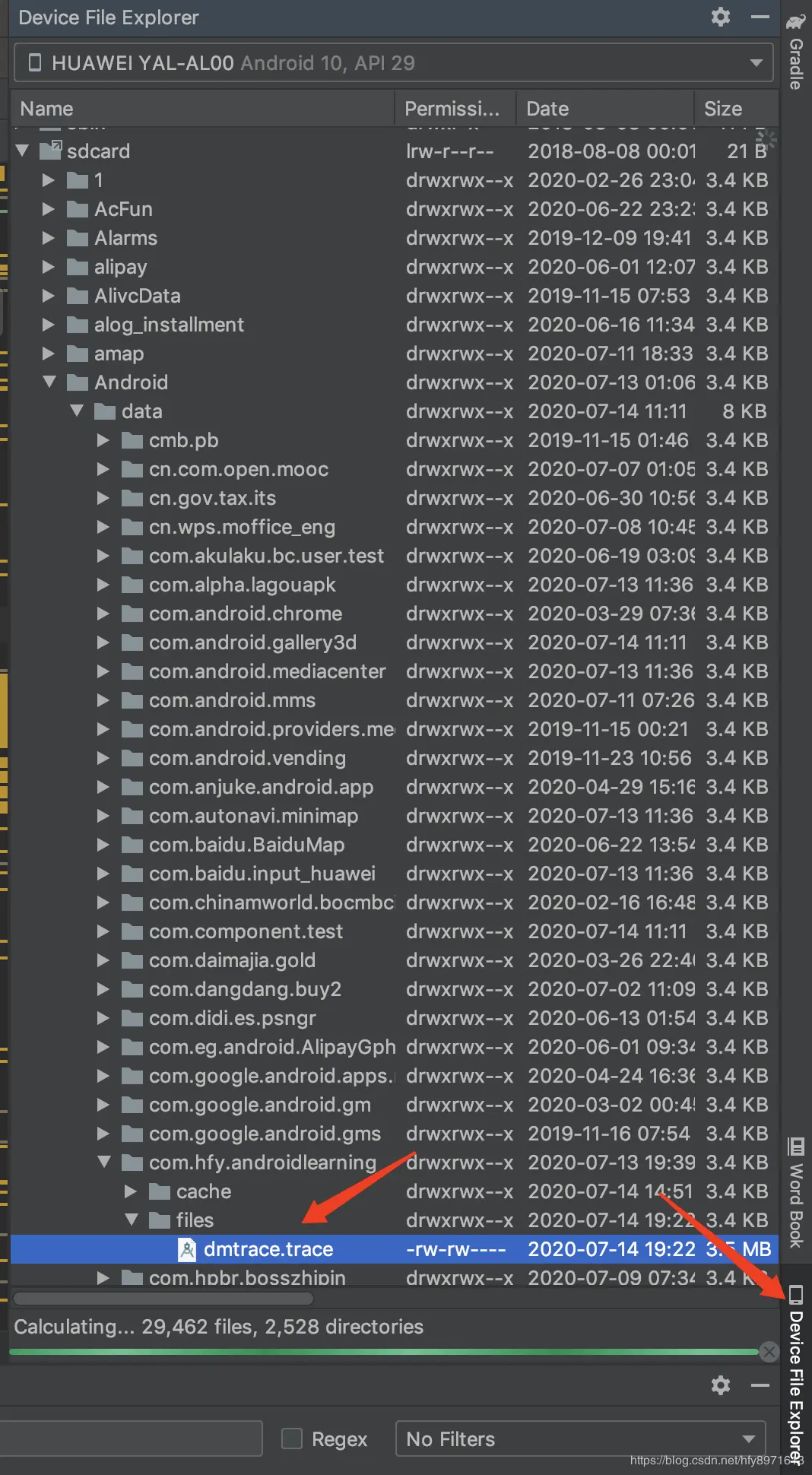The width and height of the screenshot is (812, 1475).
Task: Click the 2020-07-14 19:22 date of dmtrace.trace
Action: pos(611,1249)
